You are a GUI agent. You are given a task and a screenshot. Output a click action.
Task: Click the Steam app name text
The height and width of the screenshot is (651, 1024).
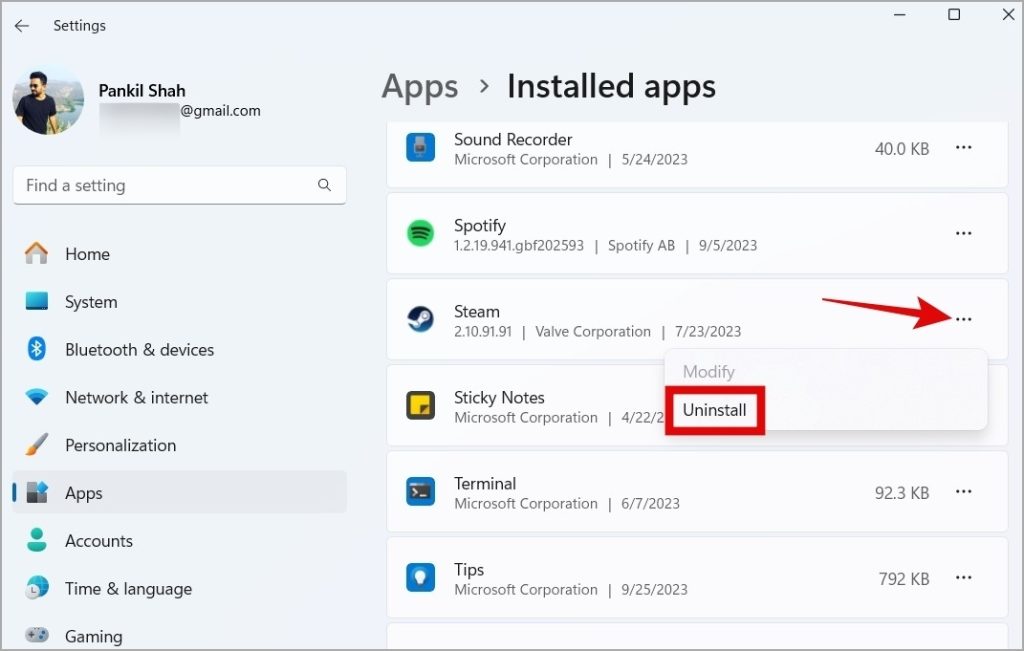point(477,311)
